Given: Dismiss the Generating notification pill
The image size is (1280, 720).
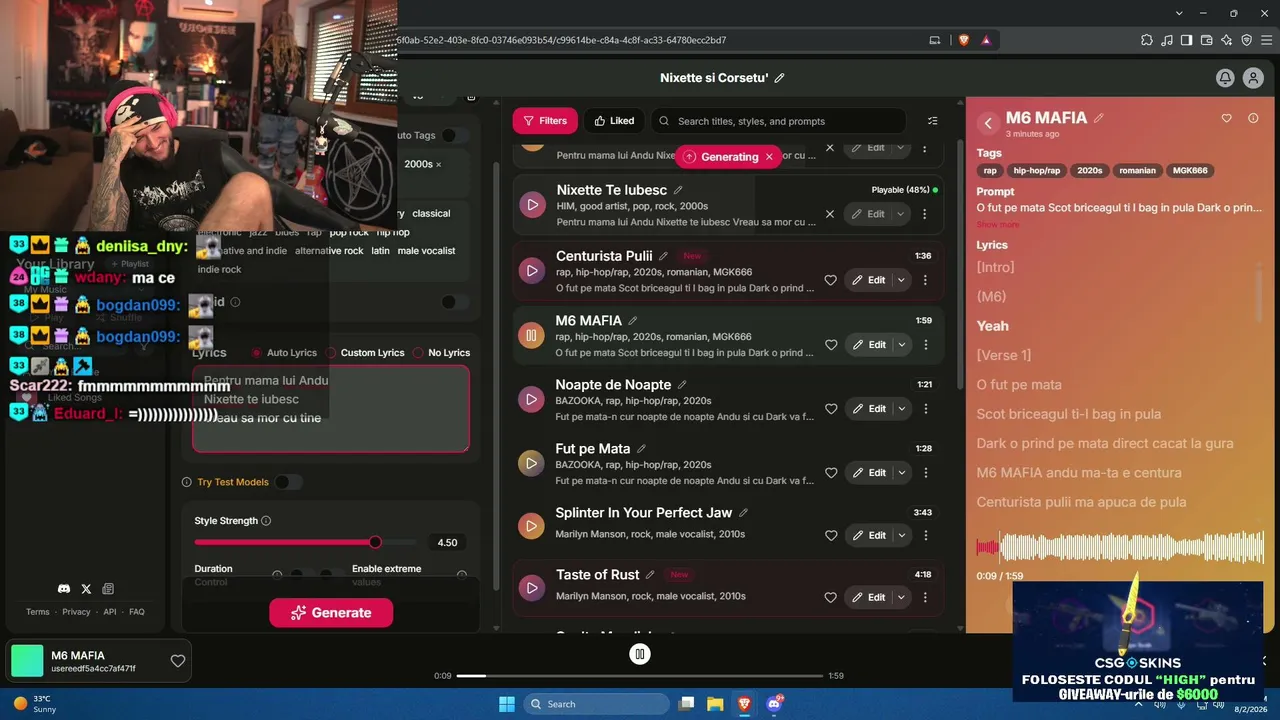Looking at the screenshot, I should click(x=769, y=157).
